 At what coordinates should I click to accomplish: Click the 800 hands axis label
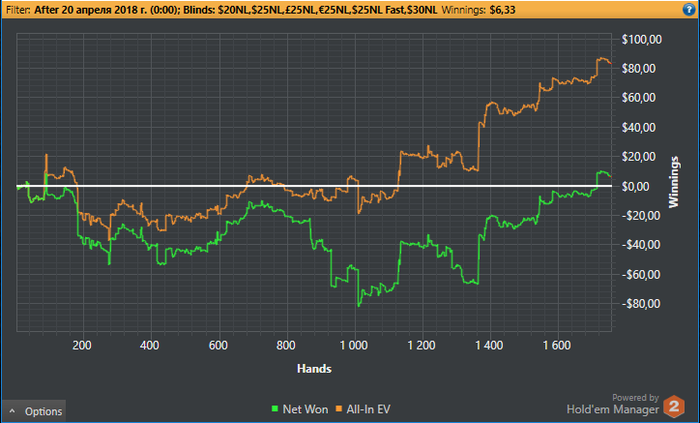(x=286, y=345)
